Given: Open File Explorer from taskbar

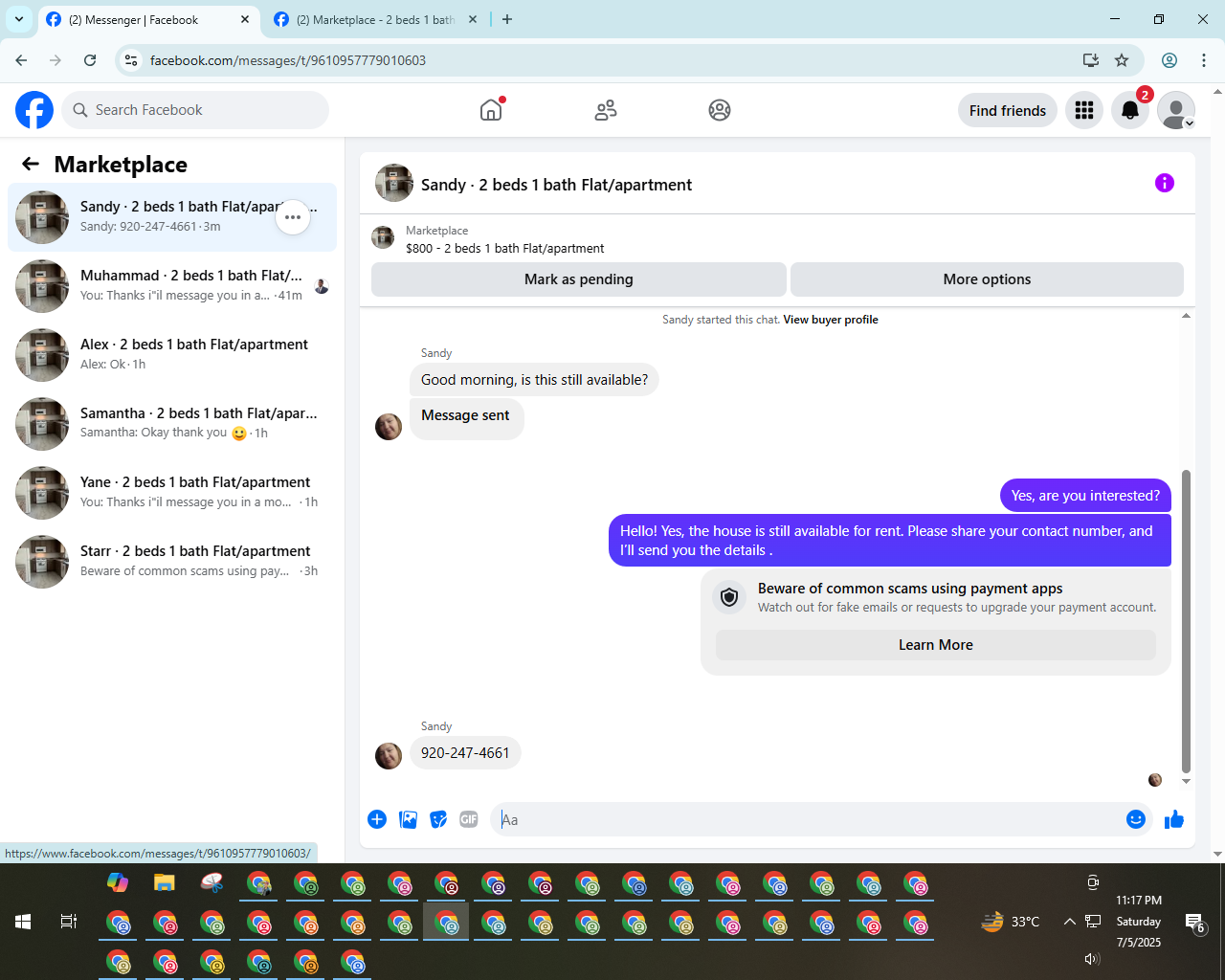Looking at the screenshot, I should (x=165, y=882).
